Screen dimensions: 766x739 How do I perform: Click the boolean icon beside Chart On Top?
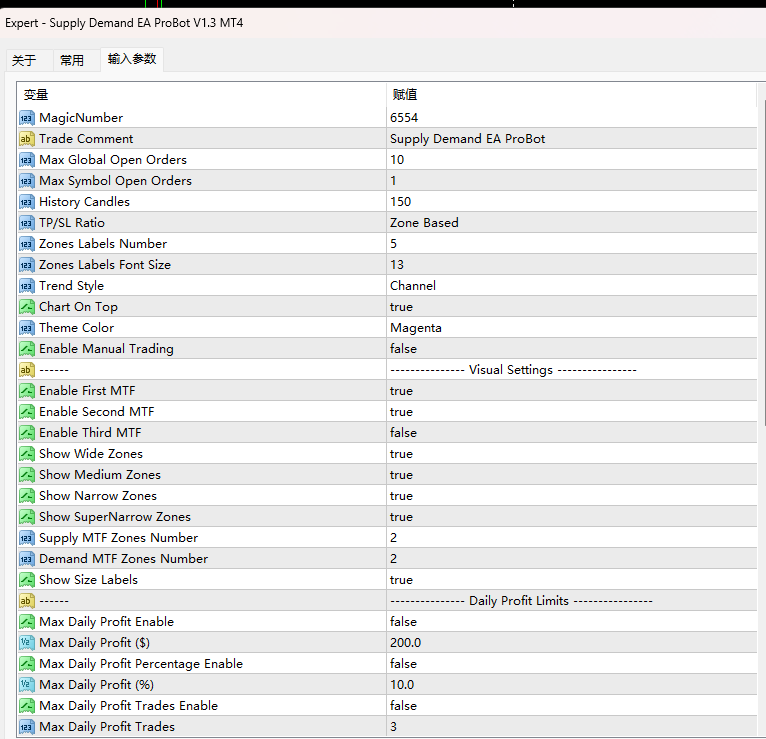pos(27,307)
